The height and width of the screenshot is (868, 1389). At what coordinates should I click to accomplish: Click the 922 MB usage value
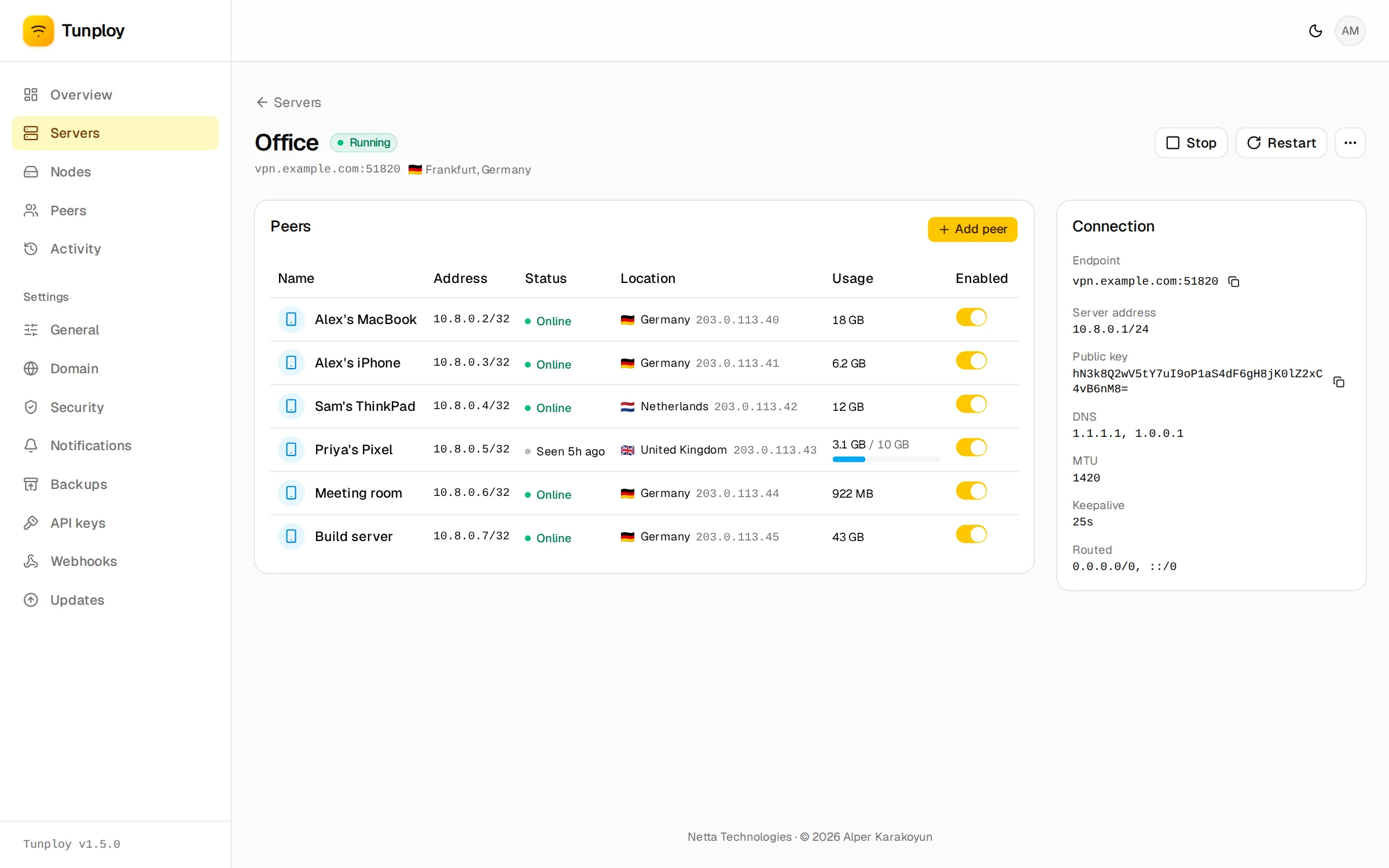click(x=852, y=494)
